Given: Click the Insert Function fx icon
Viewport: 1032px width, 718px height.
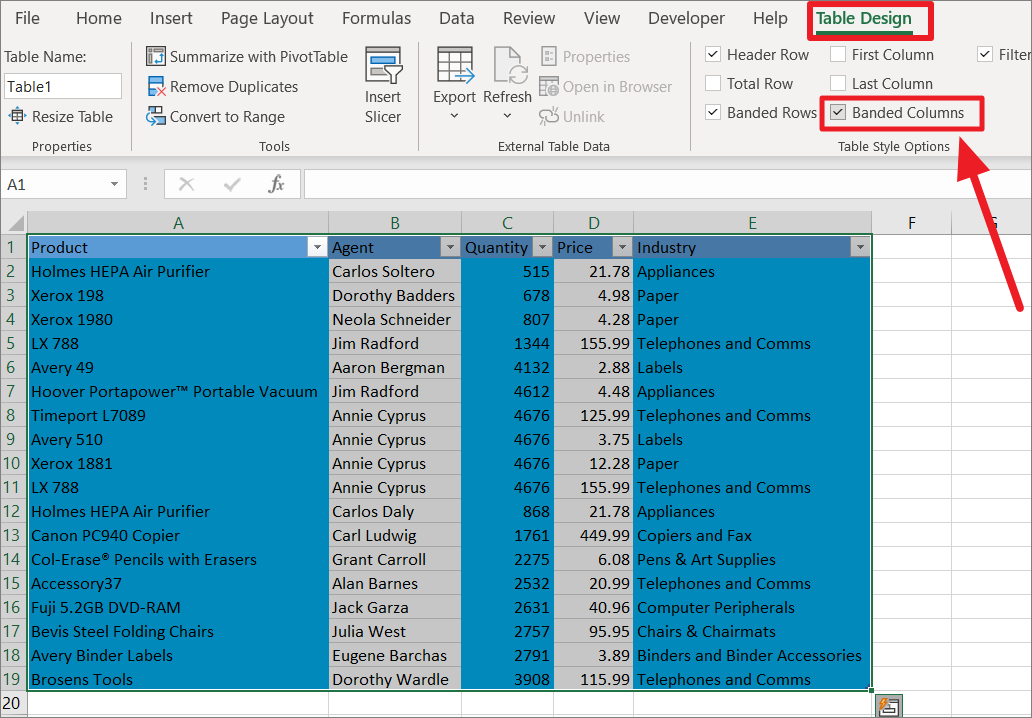Looking at the screenshot, I should (276, 184).
